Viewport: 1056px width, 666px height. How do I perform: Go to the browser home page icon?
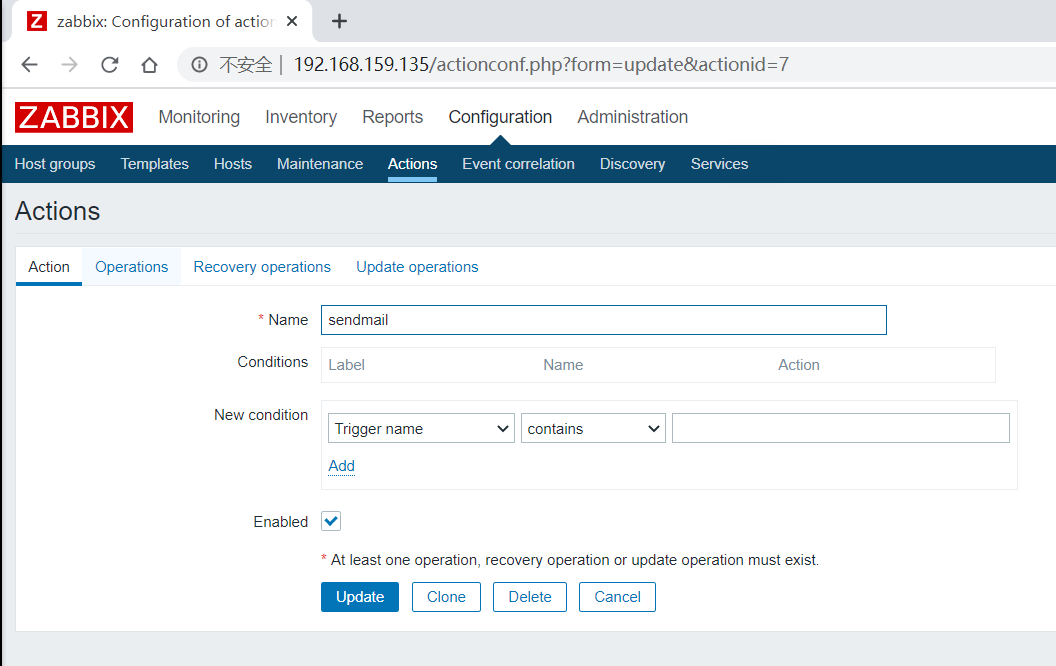150,65
